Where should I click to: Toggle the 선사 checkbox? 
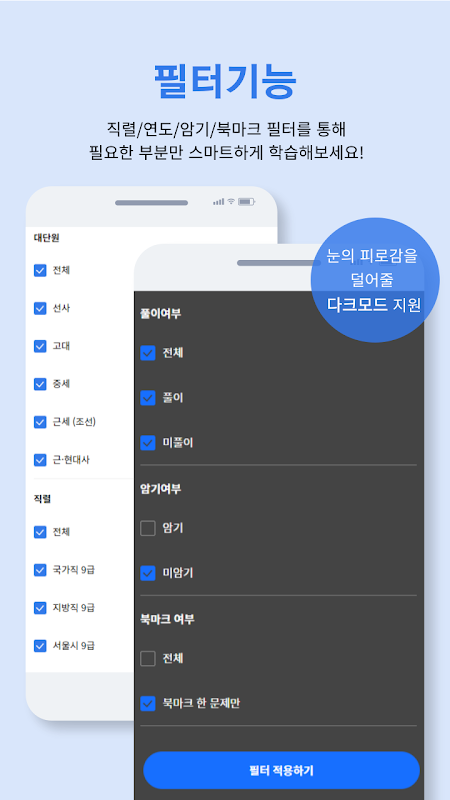(40, 308)
